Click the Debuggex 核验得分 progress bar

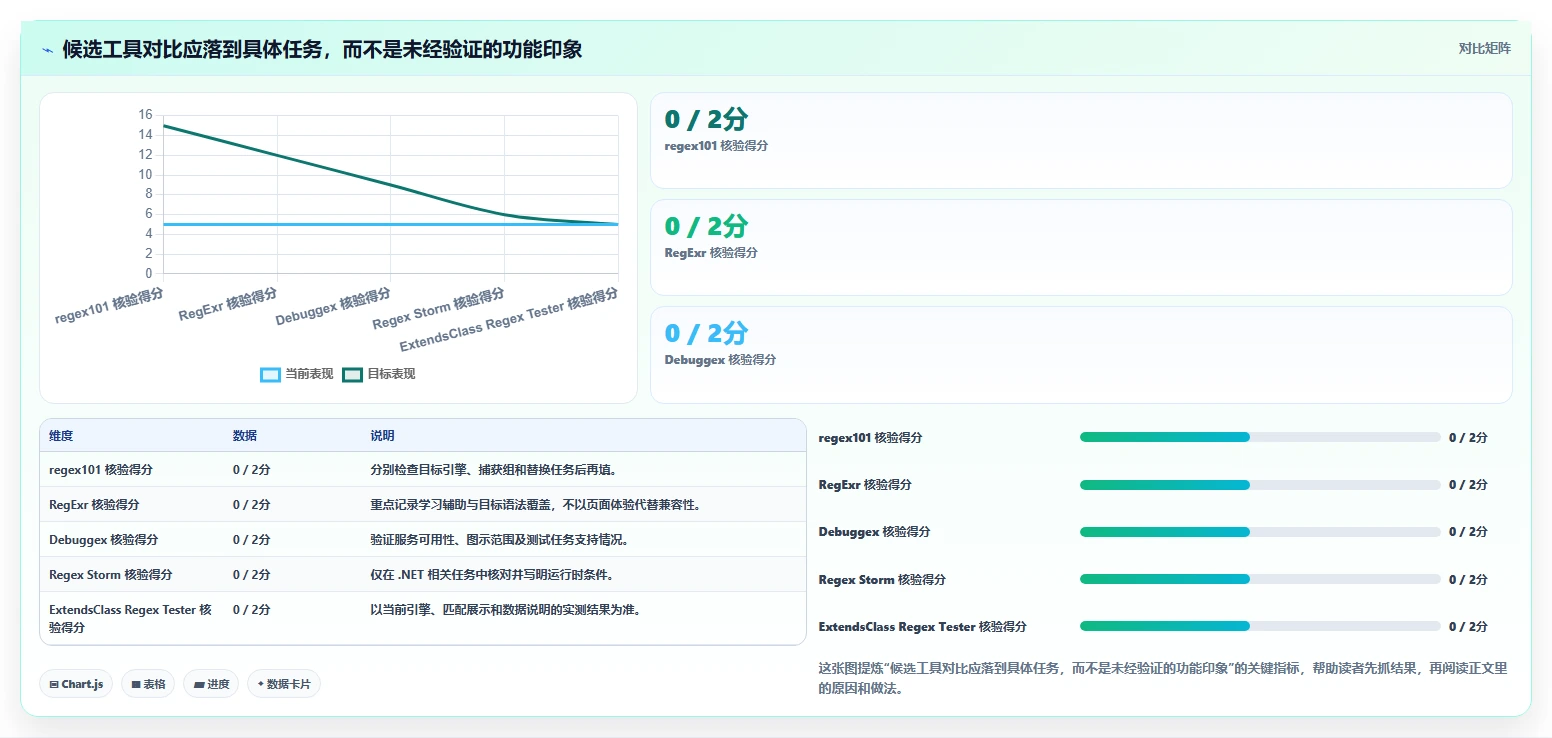tap(1260, 532)
